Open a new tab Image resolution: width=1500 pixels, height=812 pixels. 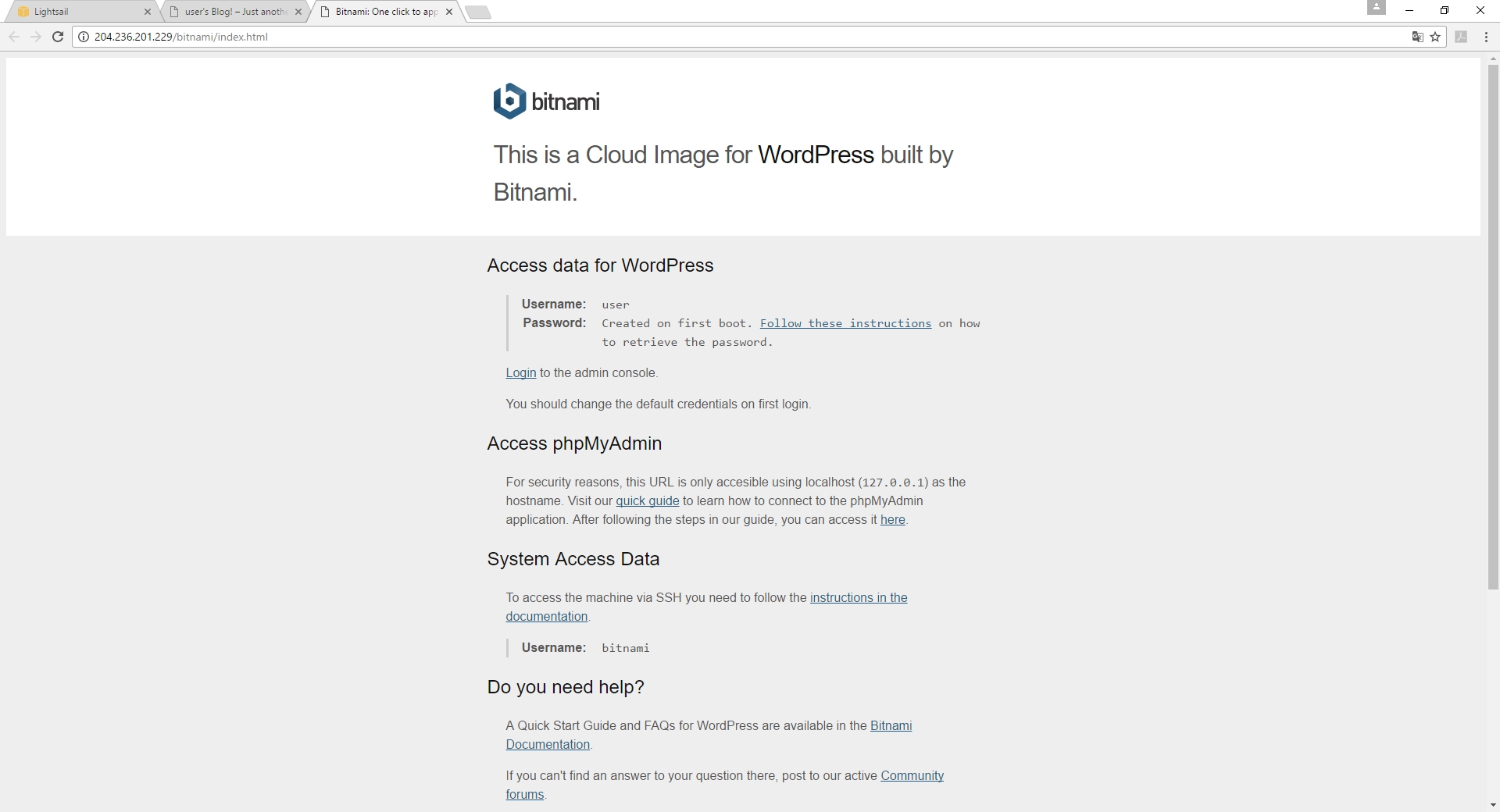point(478,12)
